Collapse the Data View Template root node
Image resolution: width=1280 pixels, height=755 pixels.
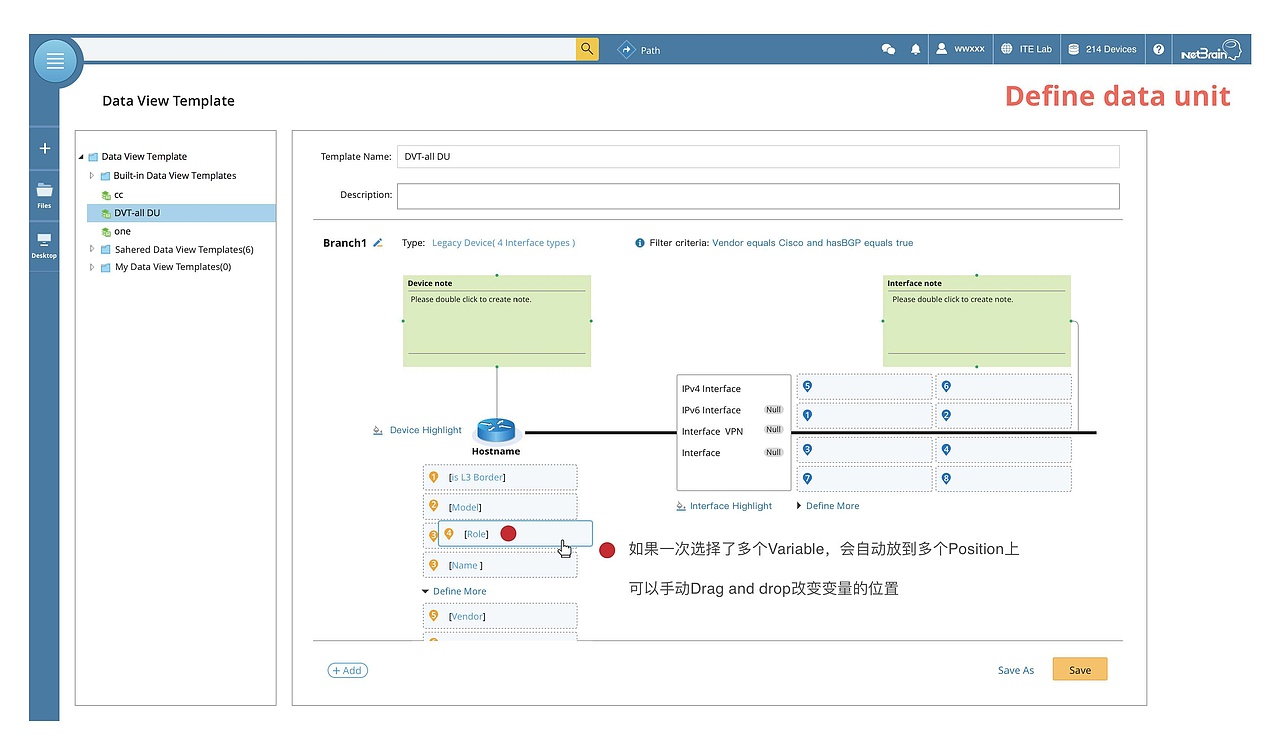pos(80,156)
